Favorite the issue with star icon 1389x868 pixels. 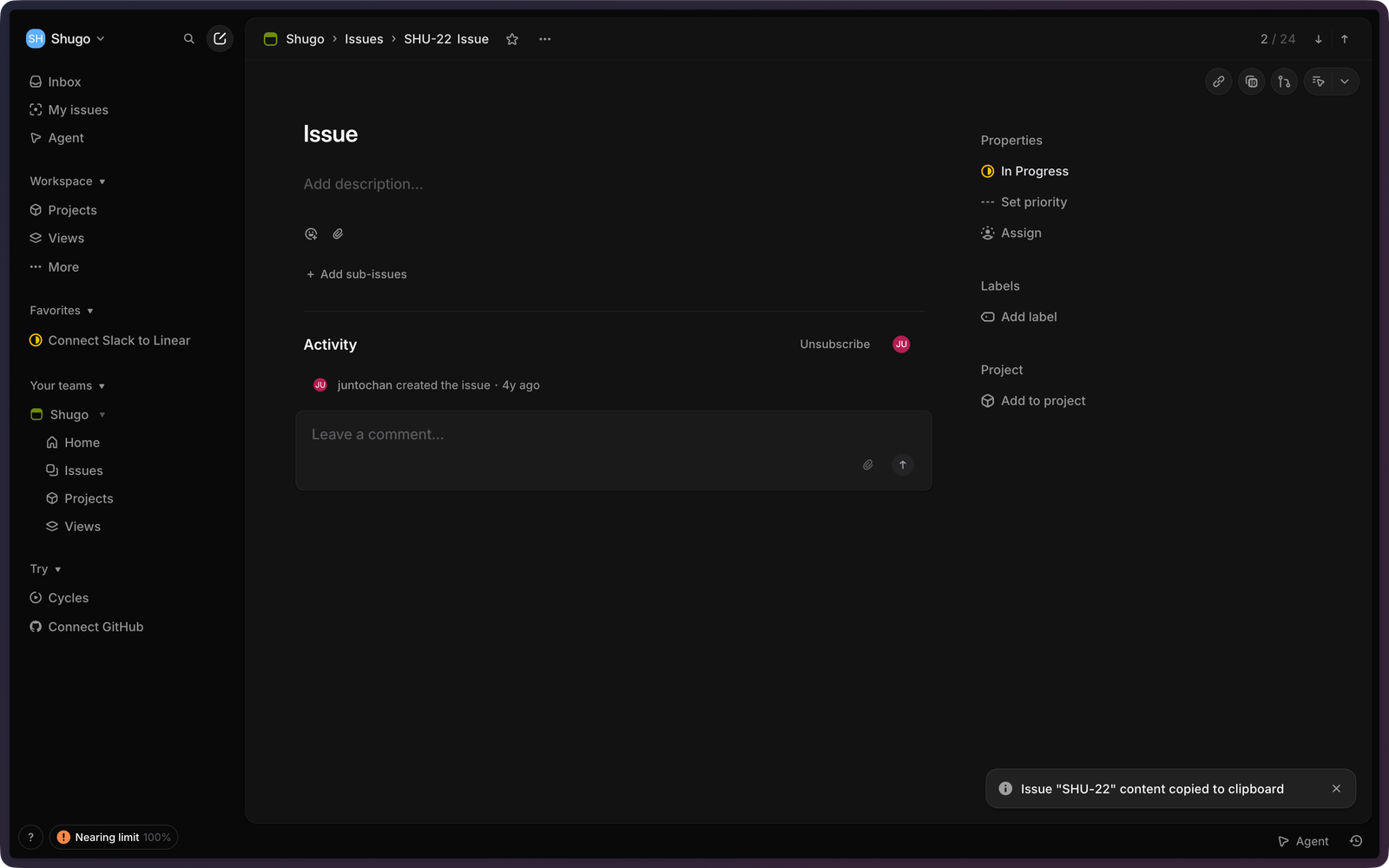[512, 39]
